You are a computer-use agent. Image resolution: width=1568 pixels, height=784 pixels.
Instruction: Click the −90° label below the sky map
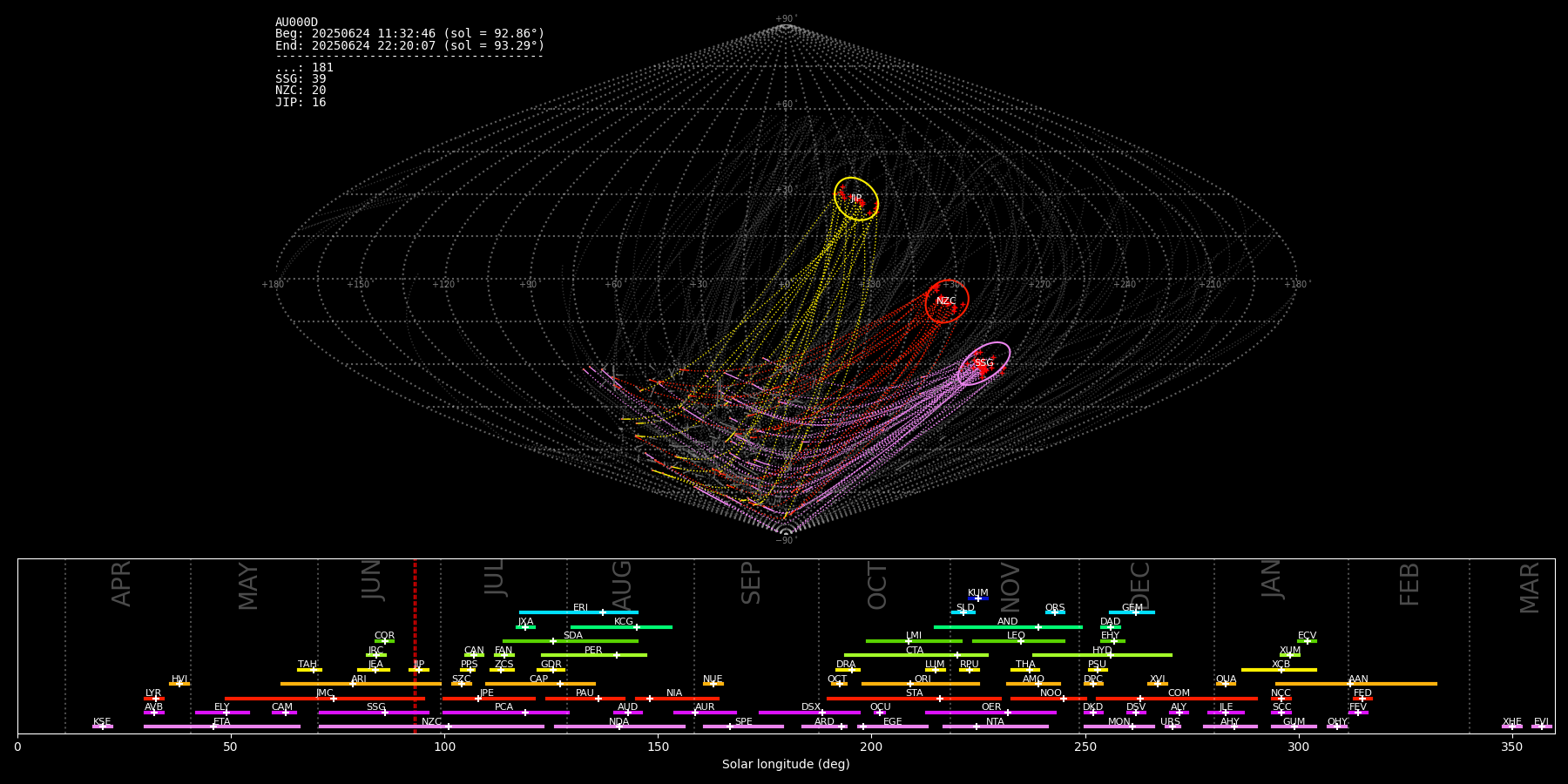pos(785,541)
